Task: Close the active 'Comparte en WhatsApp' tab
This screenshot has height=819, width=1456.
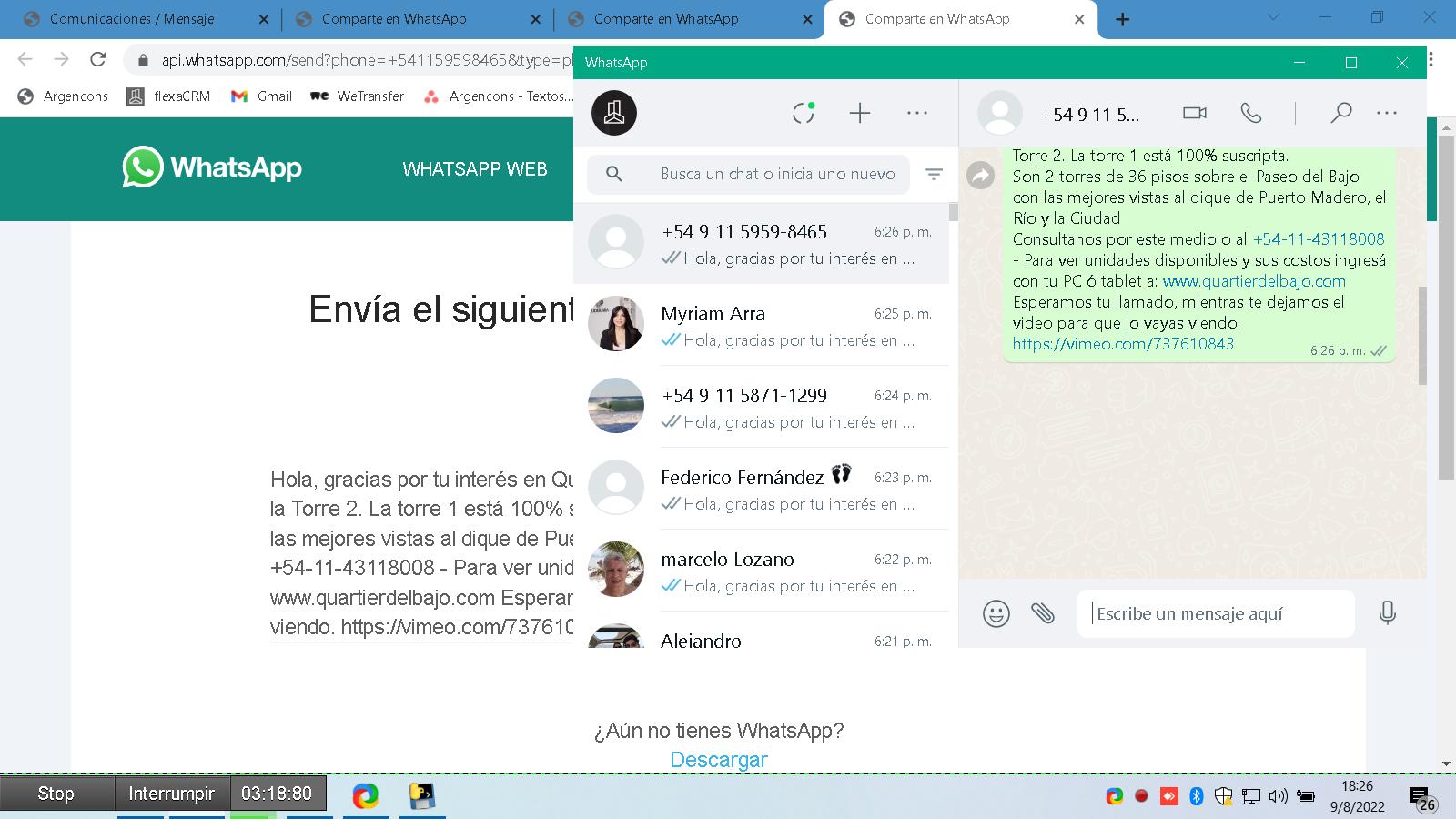Action: point(1079,19)
